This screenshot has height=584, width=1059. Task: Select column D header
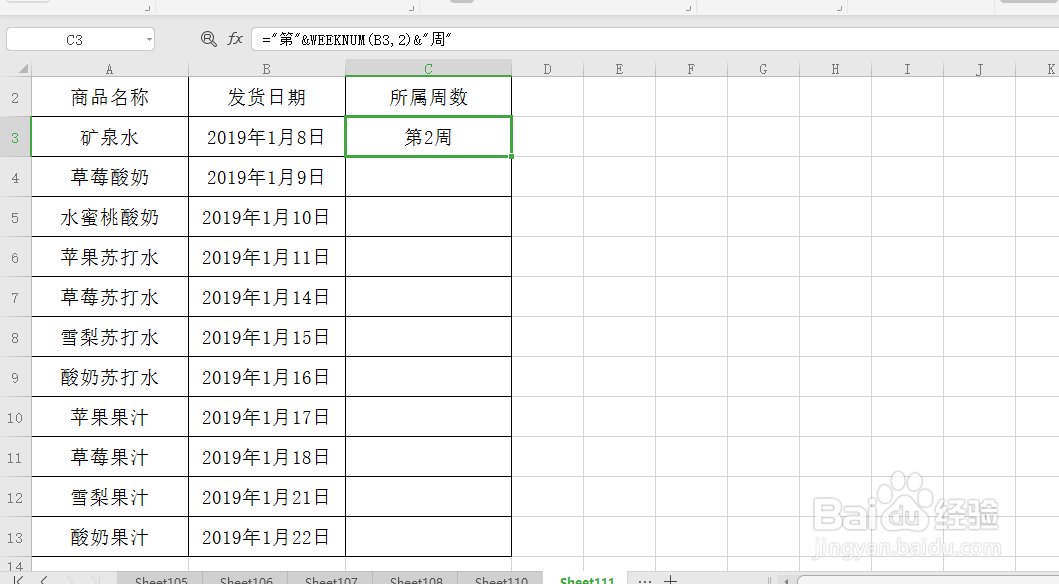(547, 68)
